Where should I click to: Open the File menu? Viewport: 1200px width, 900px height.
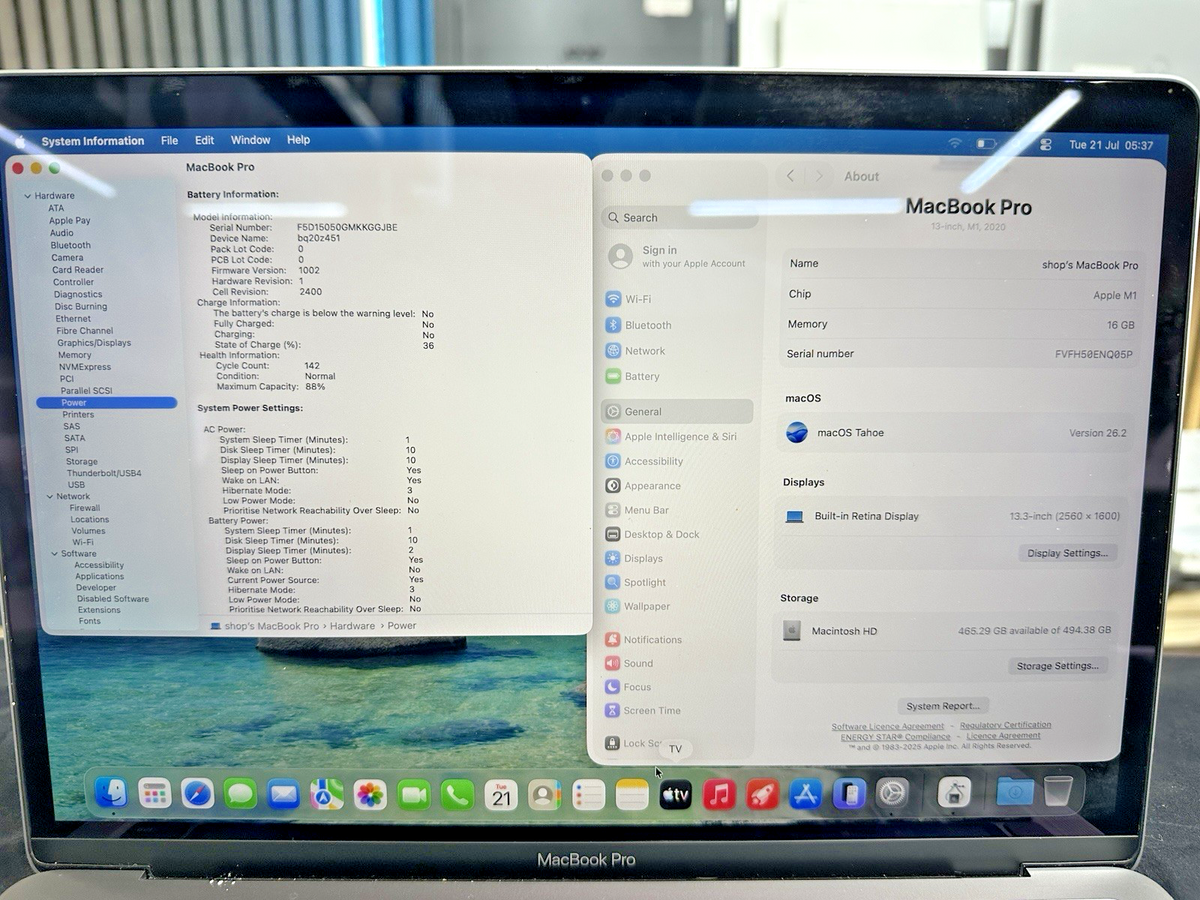click(x=170, y=141)
